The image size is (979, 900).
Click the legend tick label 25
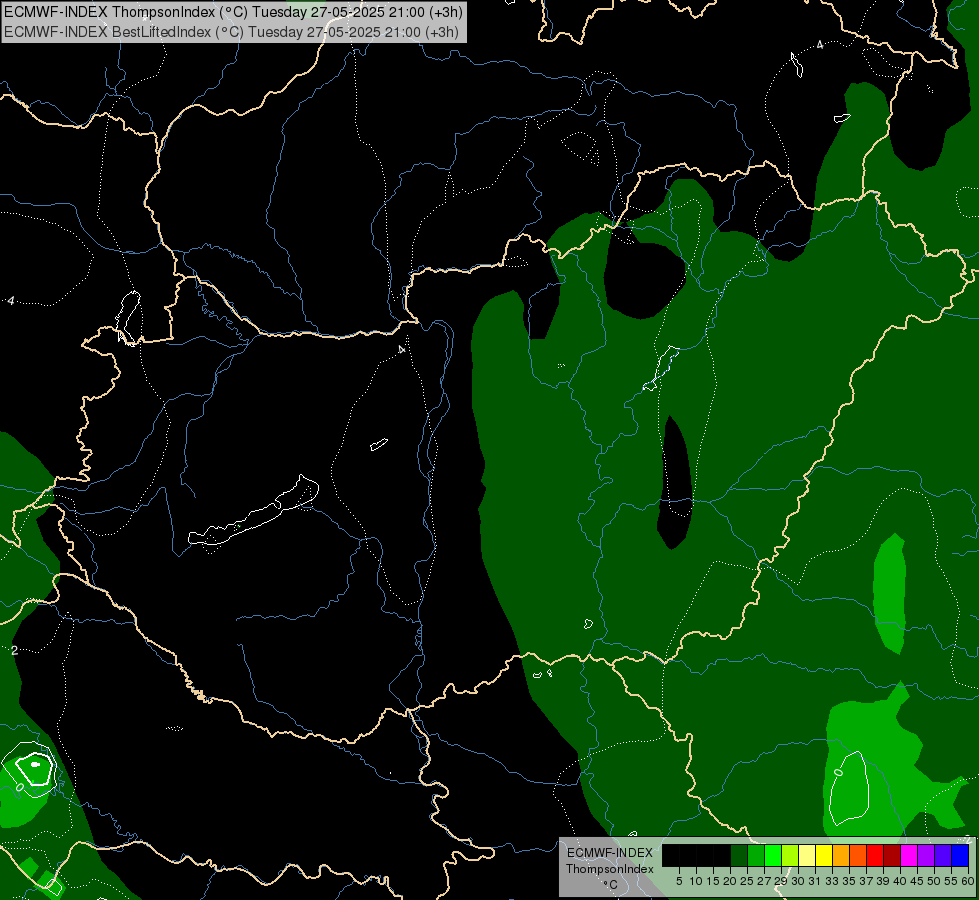point(747,881)
